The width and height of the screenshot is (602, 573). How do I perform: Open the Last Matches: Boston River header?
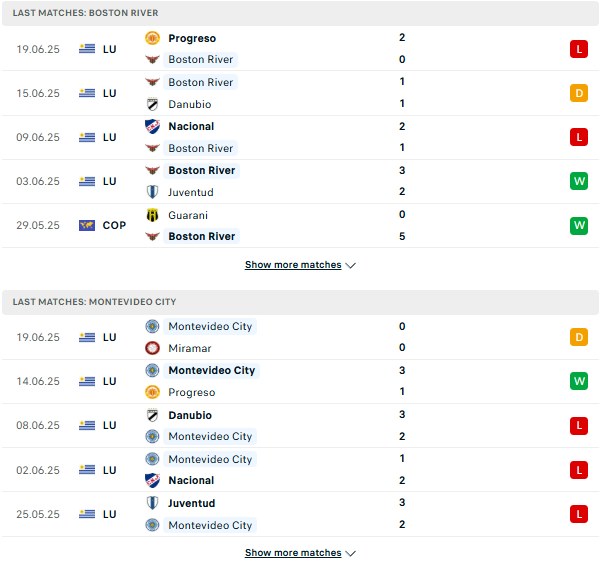tap(300, 13)
